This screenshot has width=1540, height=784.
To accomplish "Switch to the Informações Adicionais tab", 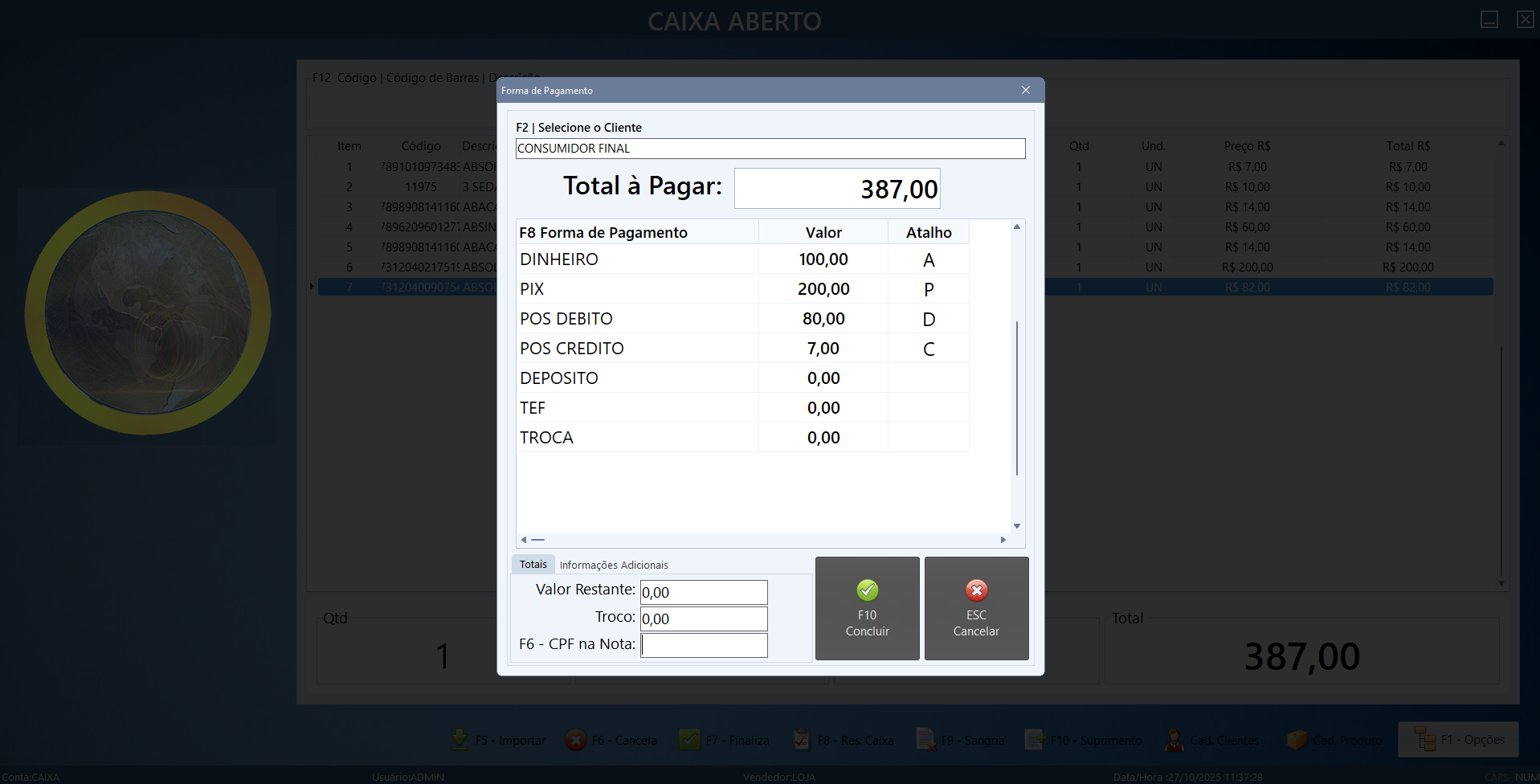I will click(613, 565).
